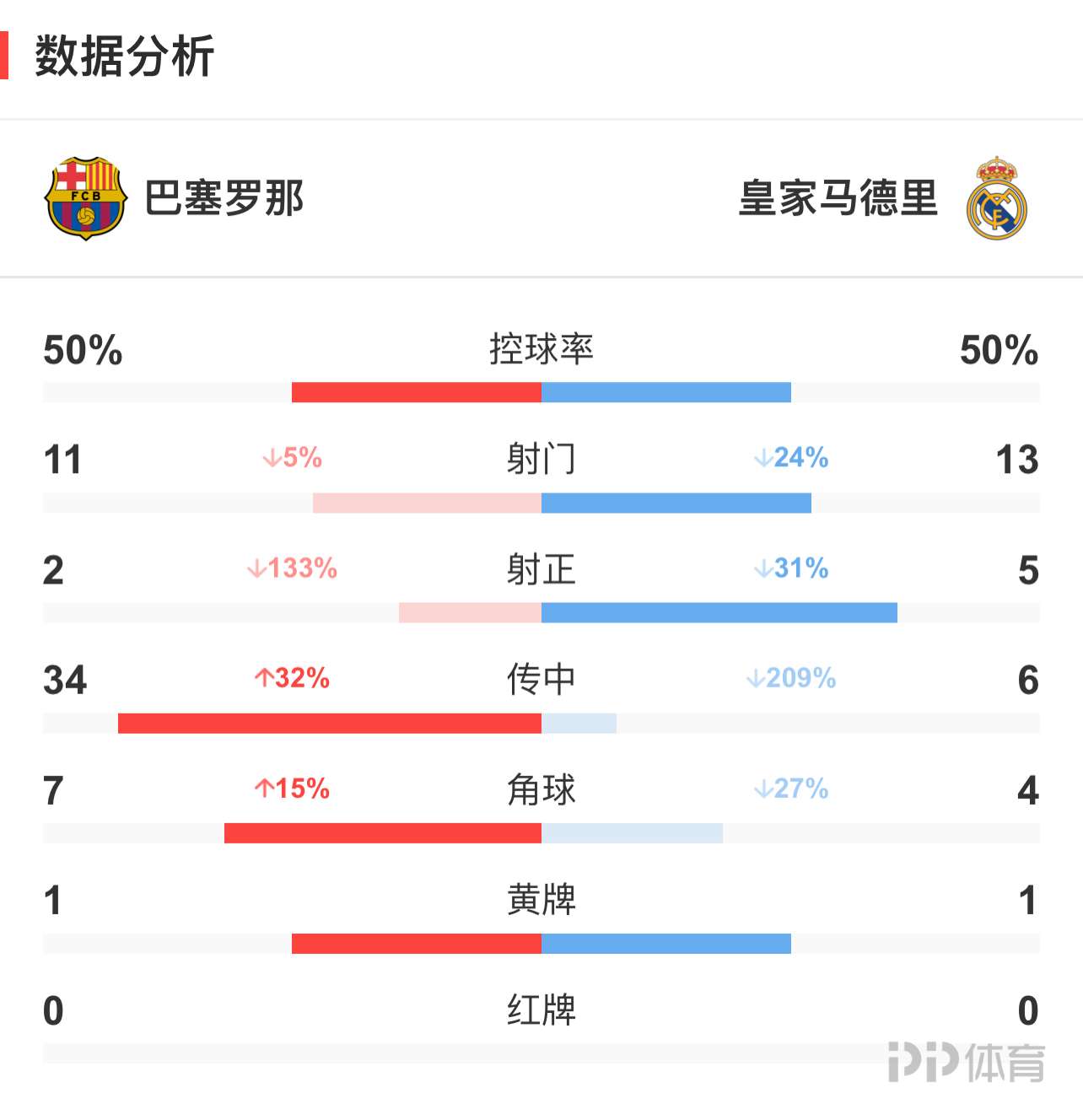Click the blue down arrow 27% corners indicator

791,789
